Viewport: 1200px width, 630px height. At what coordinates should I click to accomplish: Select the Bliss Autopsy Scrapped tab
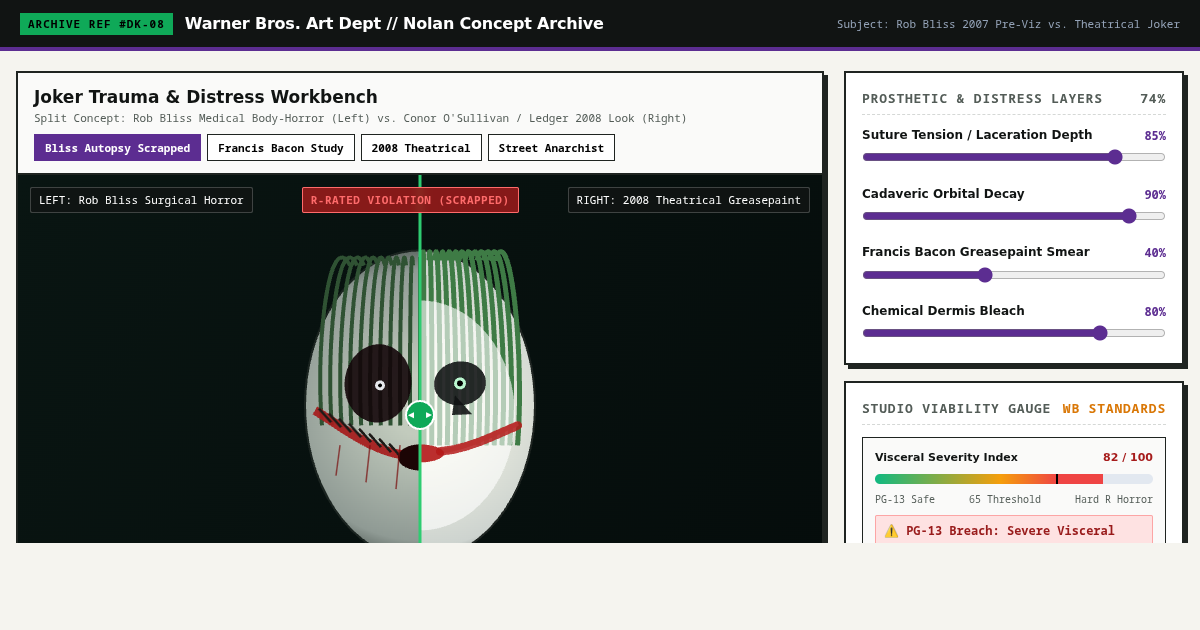[117, 148]
